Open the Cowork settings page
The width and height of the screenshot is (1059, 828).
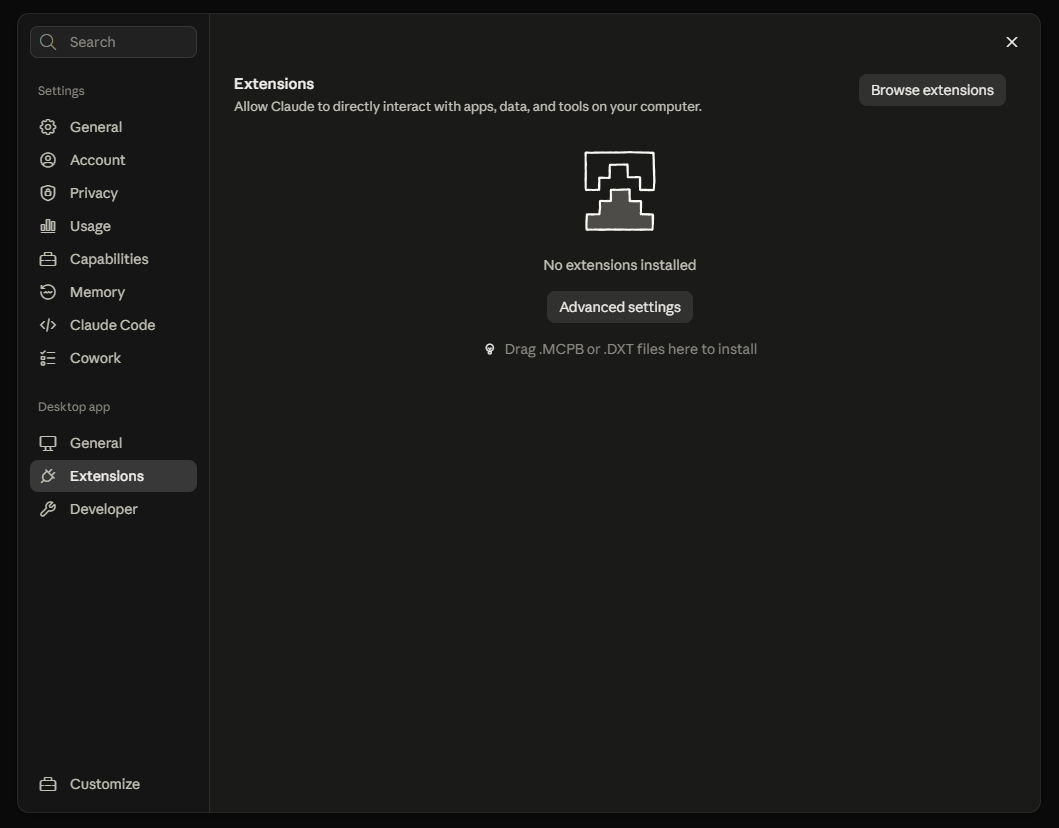113,359
